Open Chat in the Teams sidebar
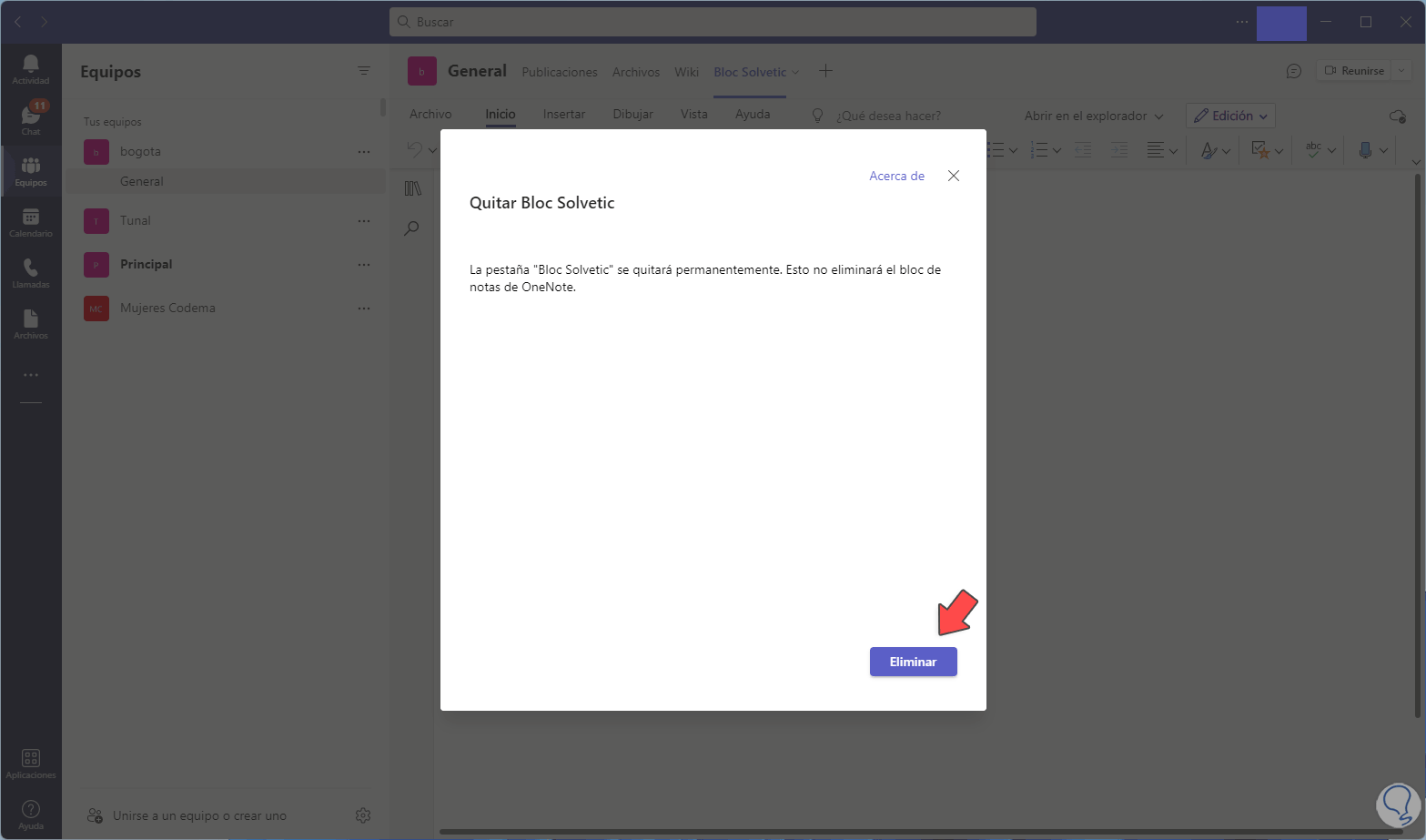This screenshot has width=1426, height=840. coord(31,119)
